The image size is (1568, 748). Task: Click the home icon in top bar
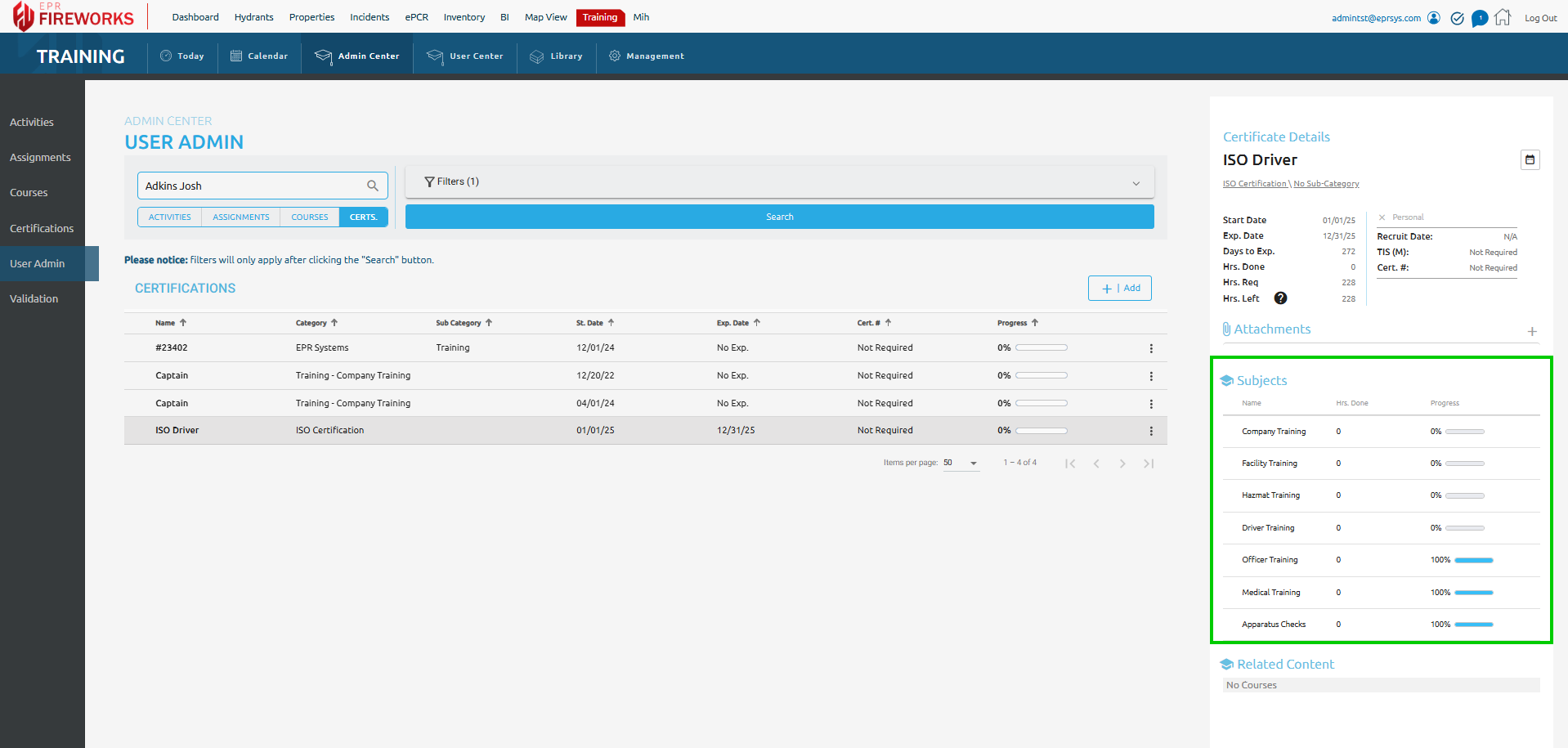click(x=1503, y=17)
